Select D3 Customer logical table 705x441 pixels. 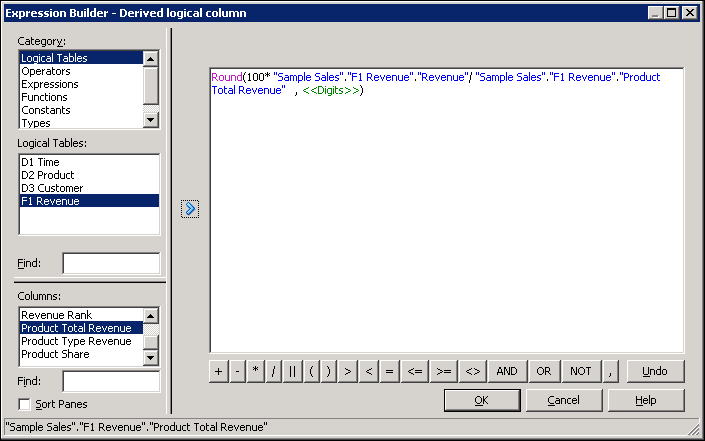coord(89,188)
